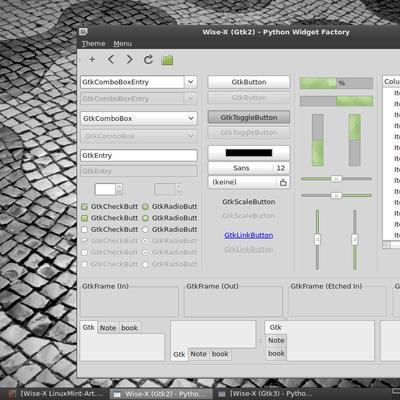Click the plus add icon in toolbar
The width and height of the screenshot is (400, 400).
coord(92,60)
